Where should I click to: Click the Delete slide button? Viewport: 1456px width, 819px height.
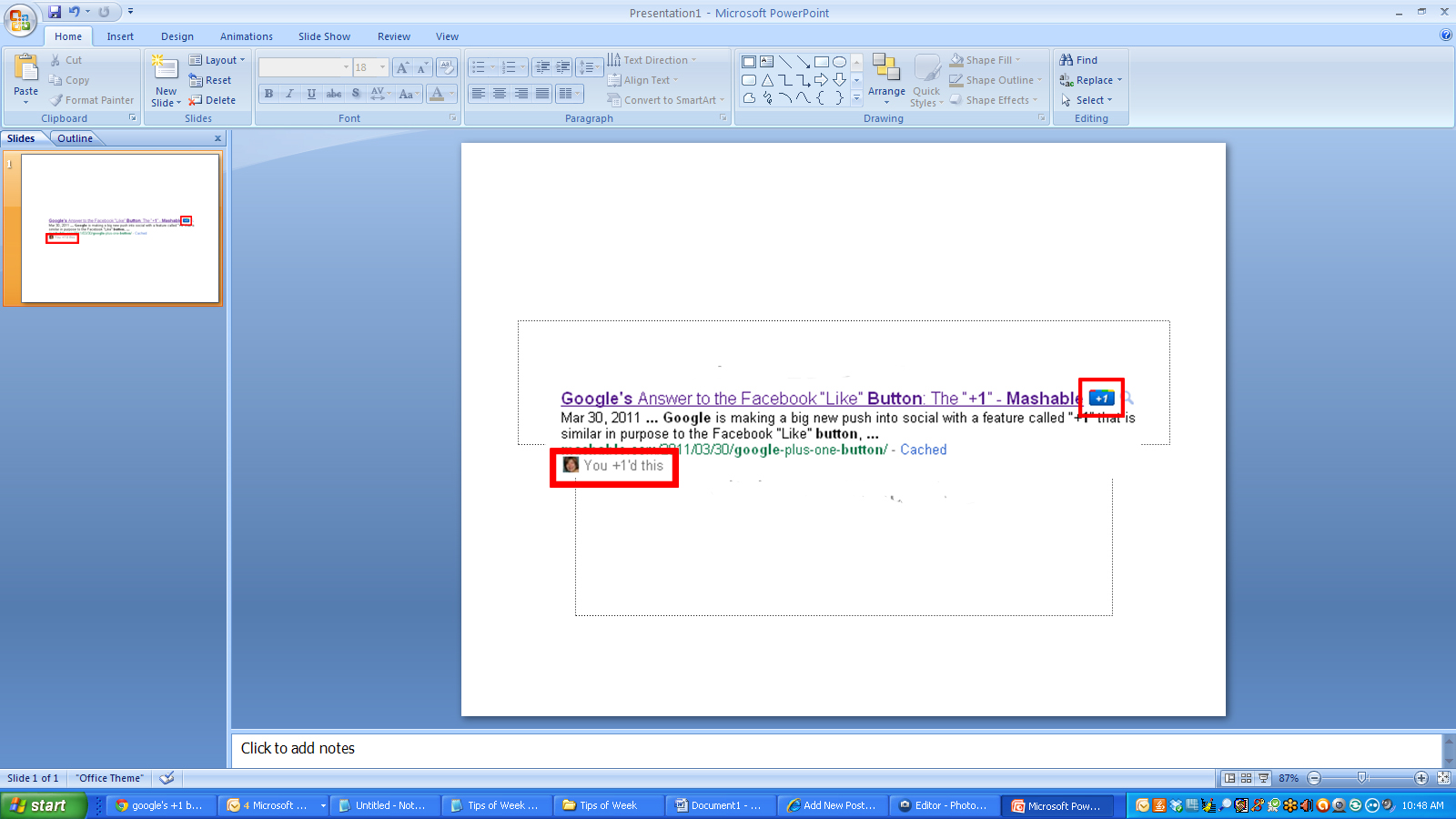[212, 100]
